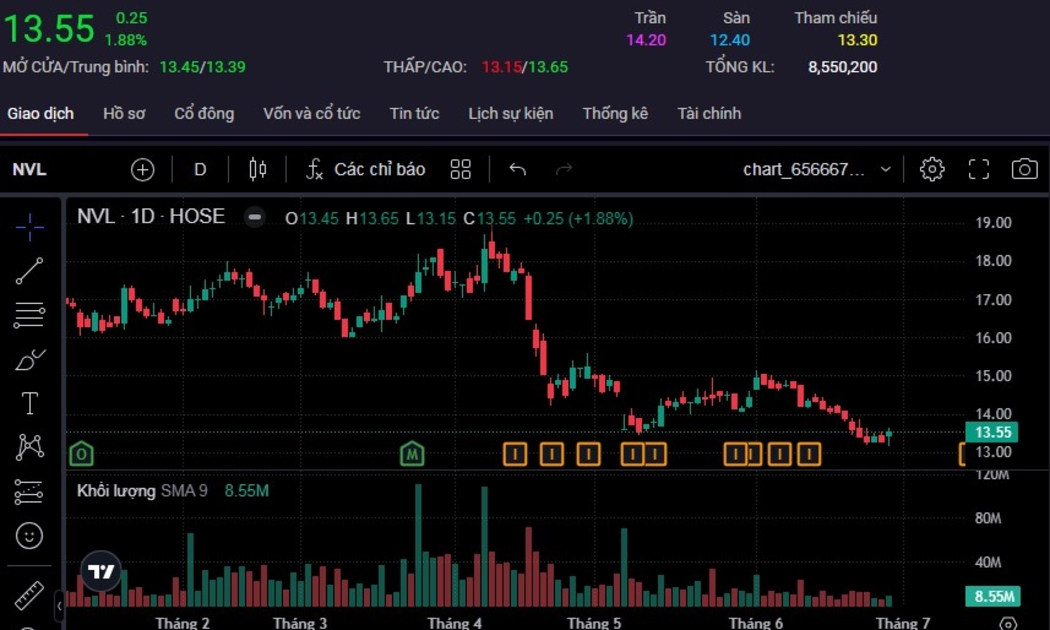
Task: Click the NVL symbol search box
Action: [x=30, y=169]
